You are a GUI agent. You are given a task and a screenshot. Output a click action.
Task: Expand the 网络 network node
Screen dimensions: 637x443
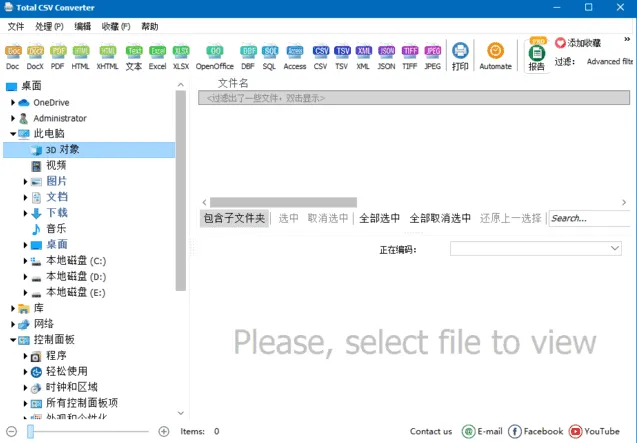coord(13,324)
